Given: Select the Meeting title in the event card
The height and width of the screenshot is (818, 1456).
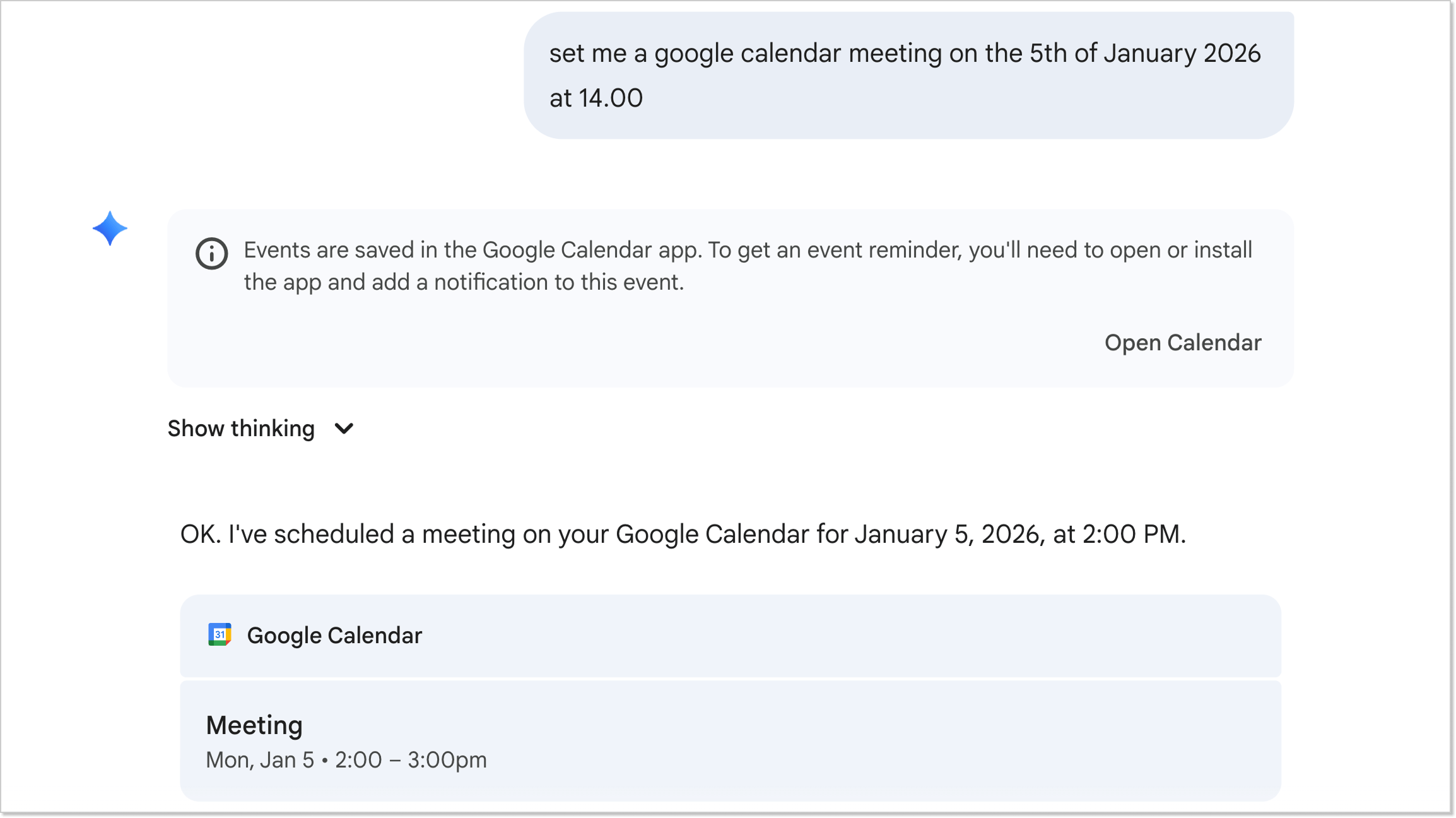Looking at the screenshot, I should pos(254,724).
